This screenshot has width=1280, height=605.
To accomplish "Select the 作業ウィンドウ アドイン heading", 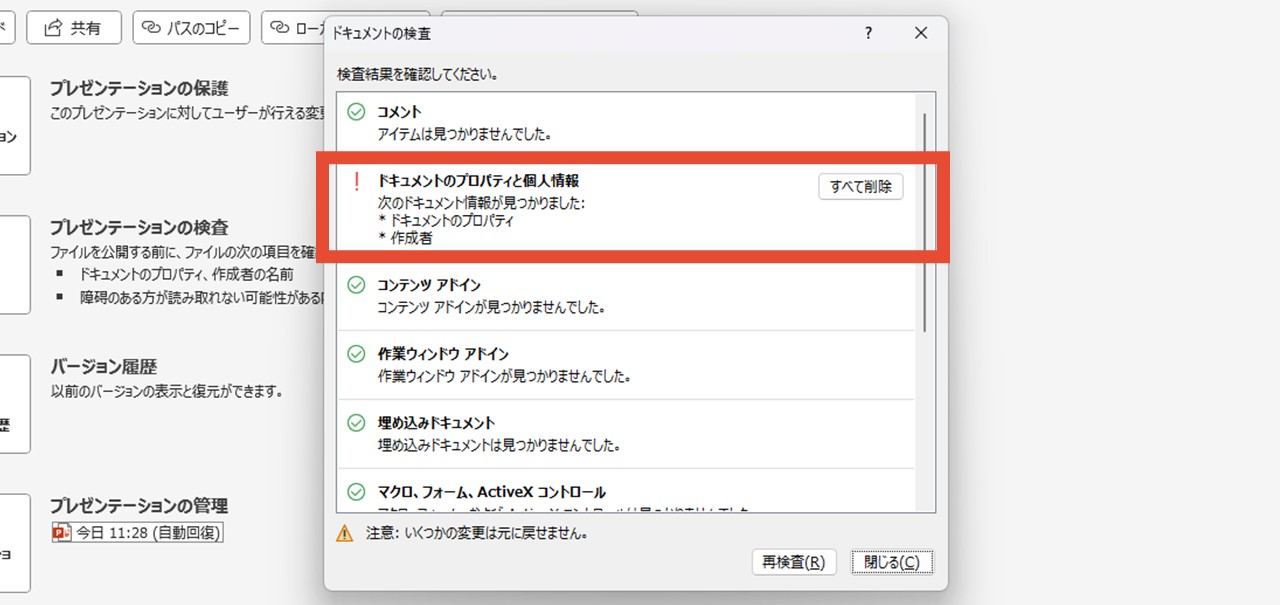I will pos(443,354).
